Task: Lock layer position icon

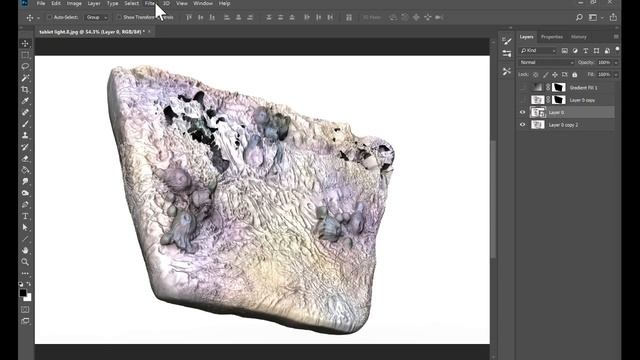Action: click(x=555, y=75)
